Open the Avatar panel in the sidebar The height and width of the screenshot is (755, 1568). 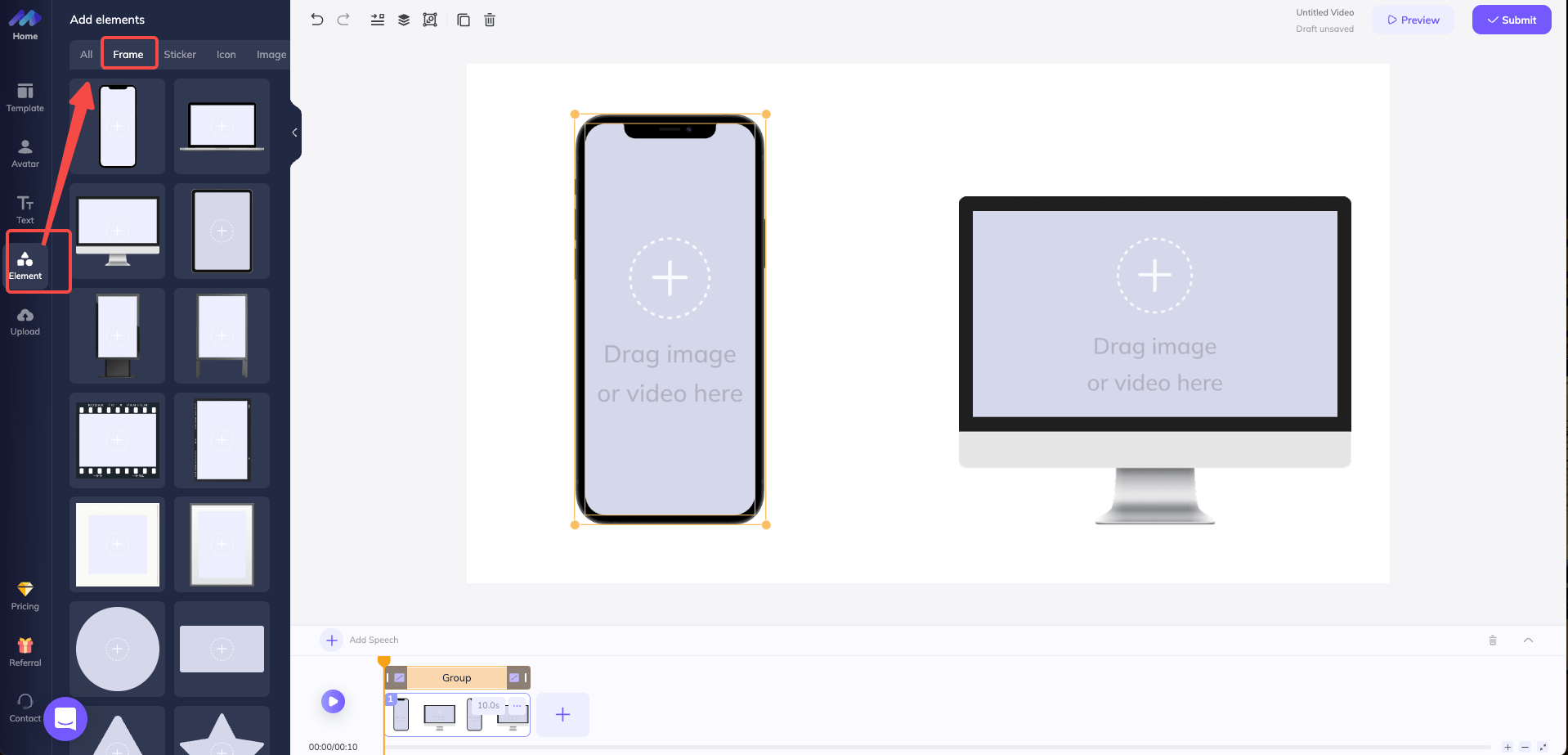(x=25, y=153)
